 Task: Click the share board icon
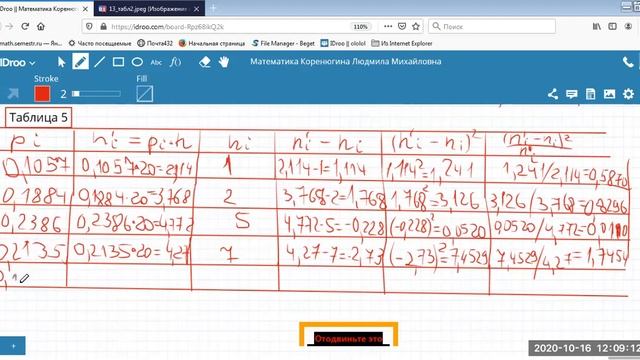pyautogui.click(x=553, y=94)
